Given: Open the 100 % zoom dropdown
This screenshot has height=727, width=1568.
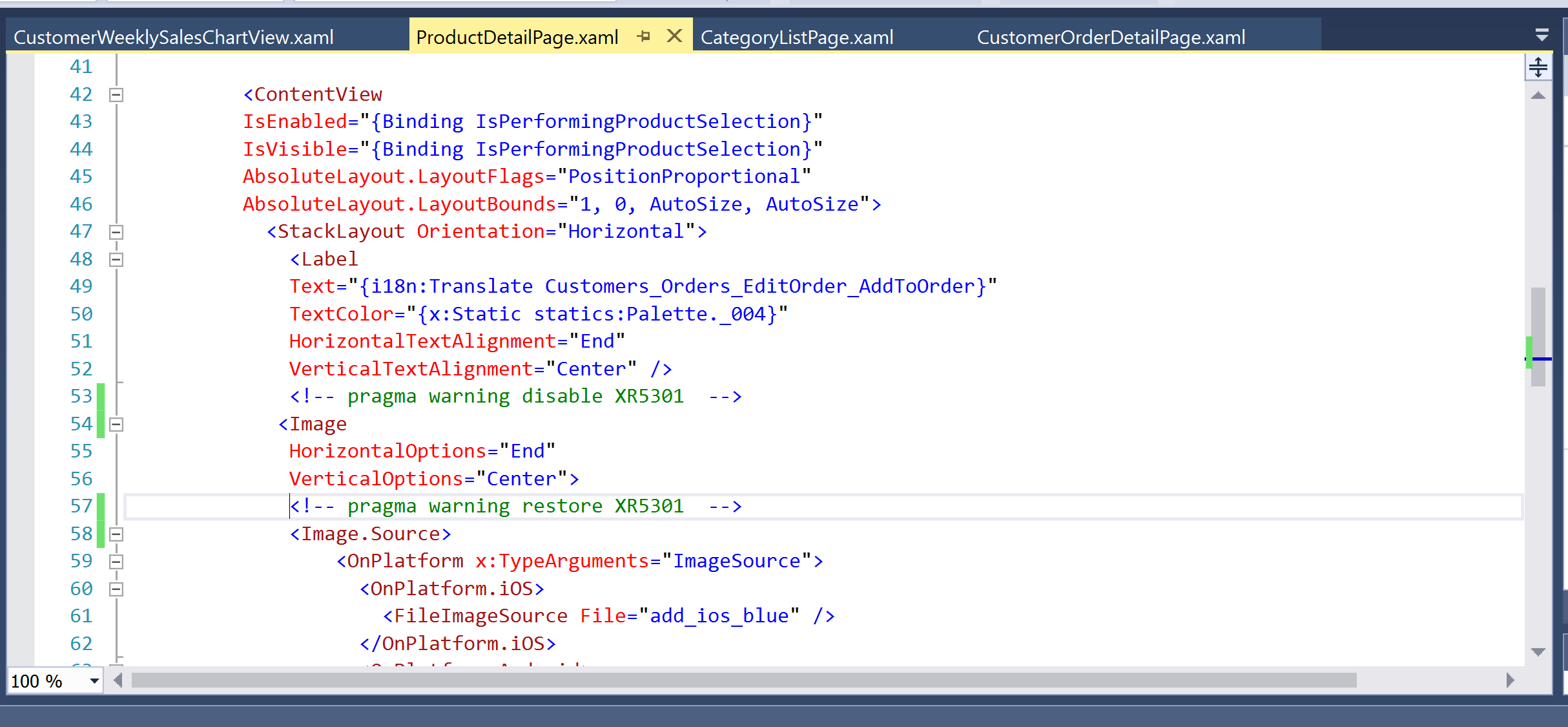Looking at the screenshot, I should coord(94,680).
